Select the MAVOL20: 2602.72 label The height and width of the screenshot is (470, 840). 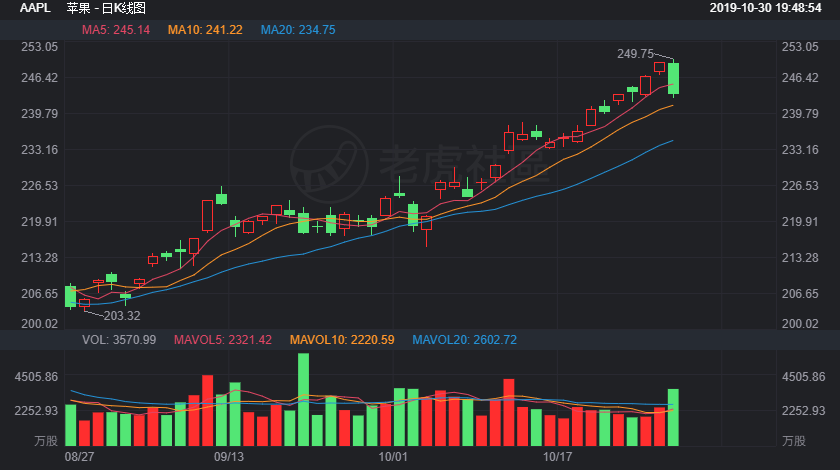[464, 340]
